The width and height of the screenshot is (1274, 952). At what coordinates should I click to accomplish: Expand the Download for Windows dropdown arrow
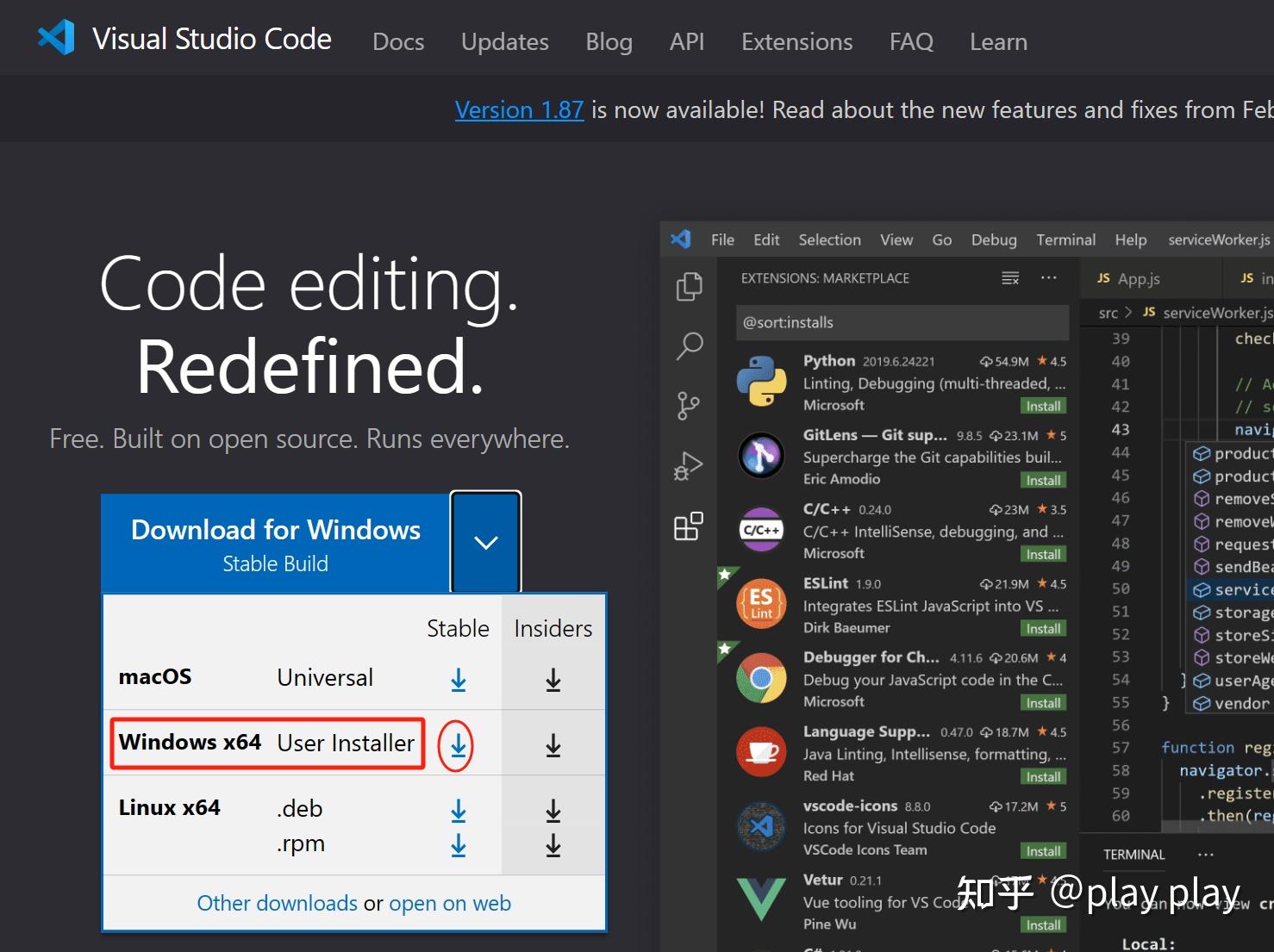pyautogui.click(x=485, y=543)
